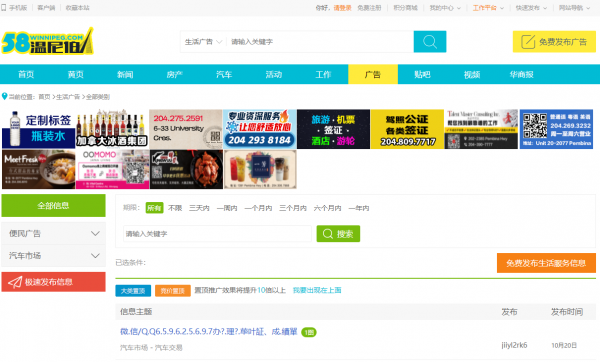Click the top search keyword input field
The height and width of the screenshot is (362, 600).
320,42
